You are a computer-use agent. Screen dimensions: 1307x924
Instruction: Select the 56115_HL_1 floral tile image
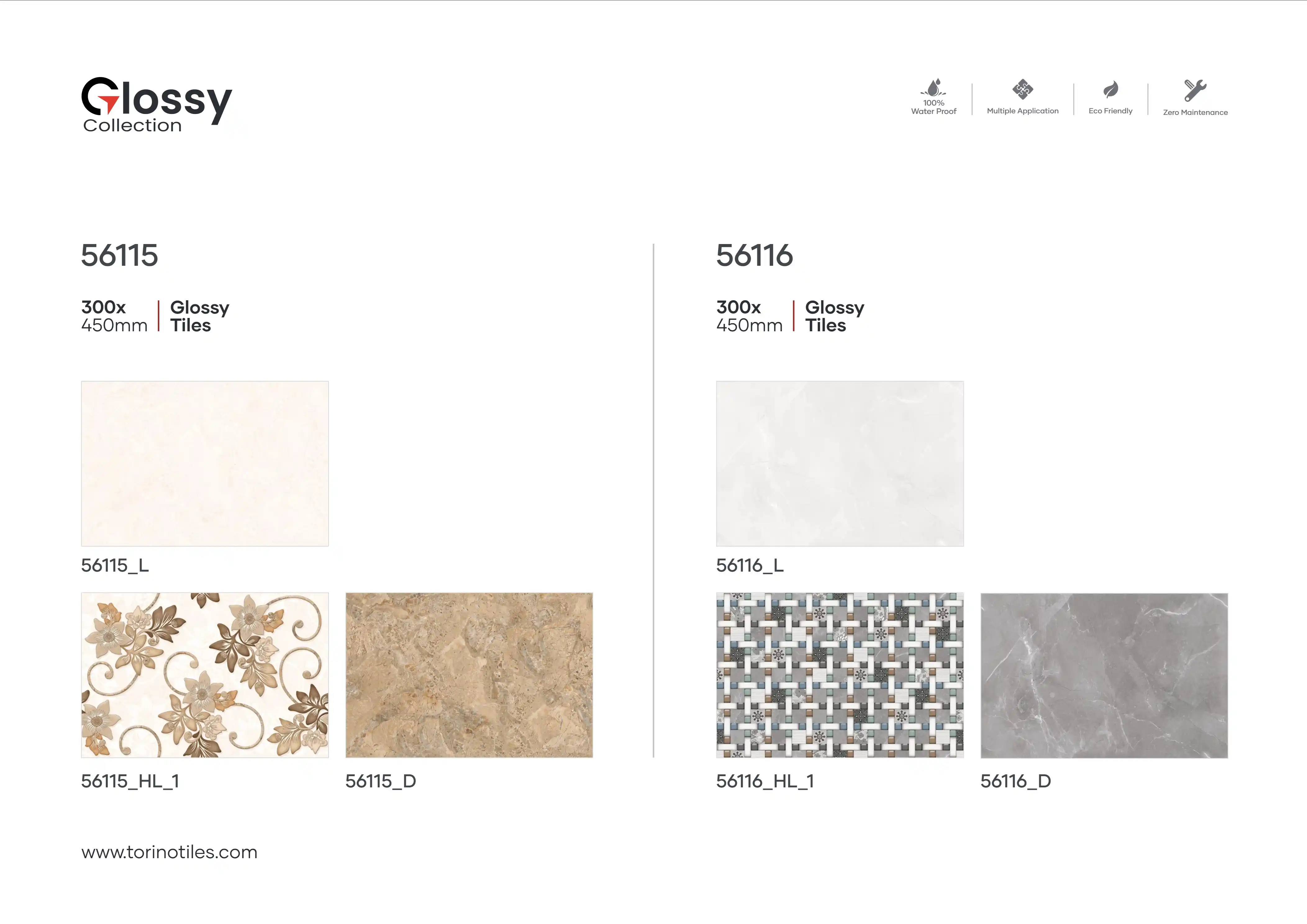(205, 675)
